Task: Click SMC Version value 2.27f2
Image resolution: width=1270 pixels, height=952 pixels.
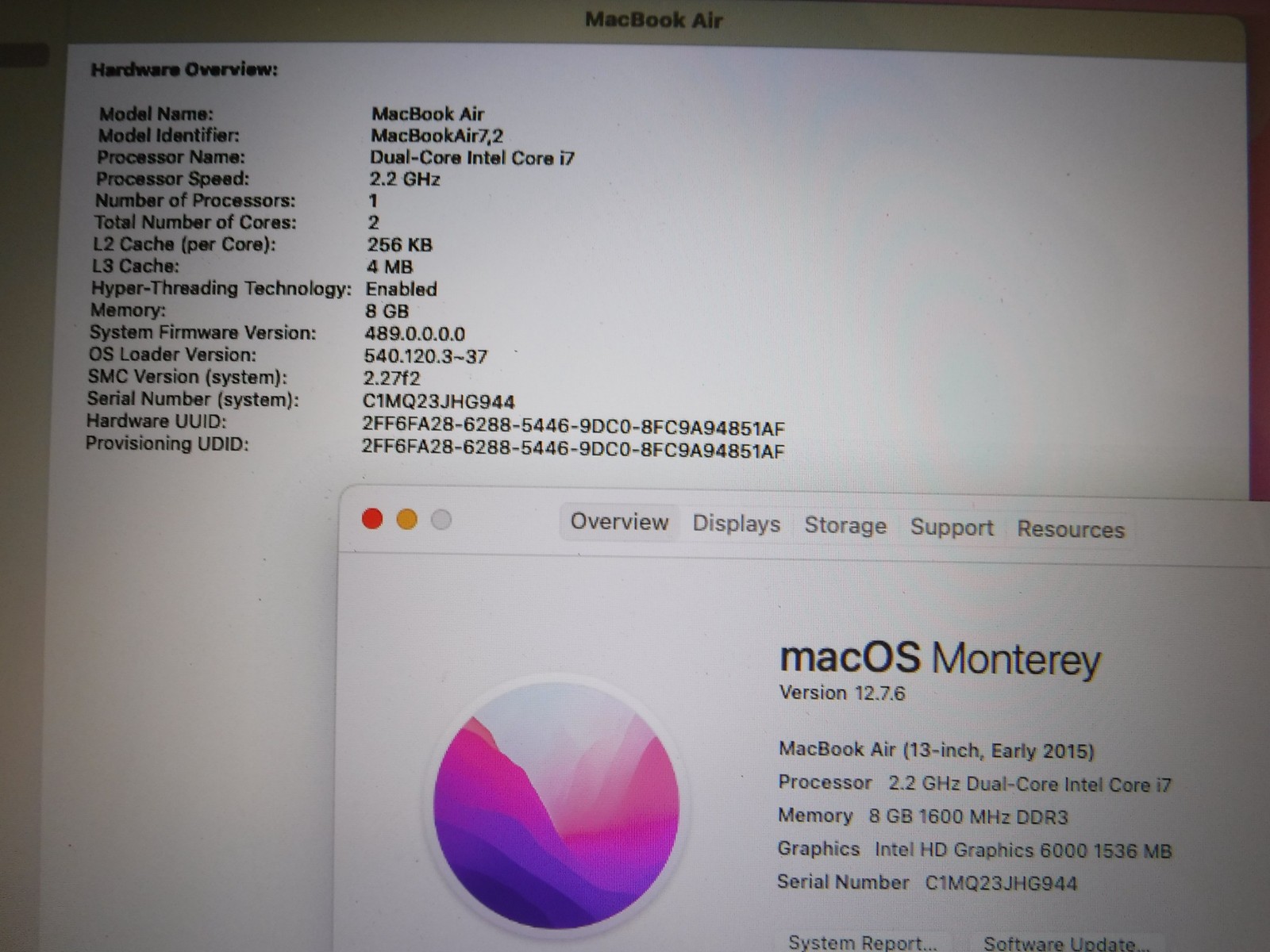Action: (x=391, y=378)
